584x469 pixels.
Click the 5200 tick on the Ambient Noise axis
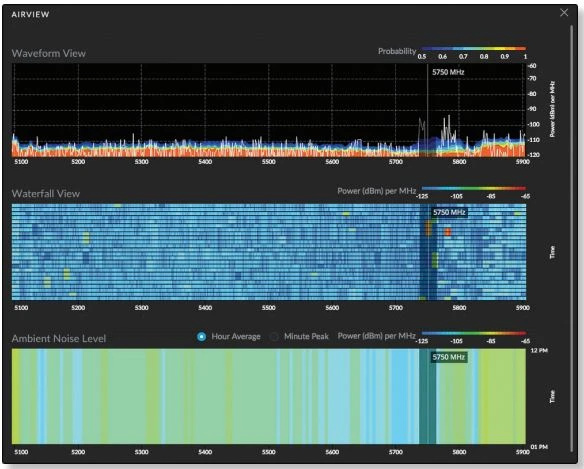point(78,452)
